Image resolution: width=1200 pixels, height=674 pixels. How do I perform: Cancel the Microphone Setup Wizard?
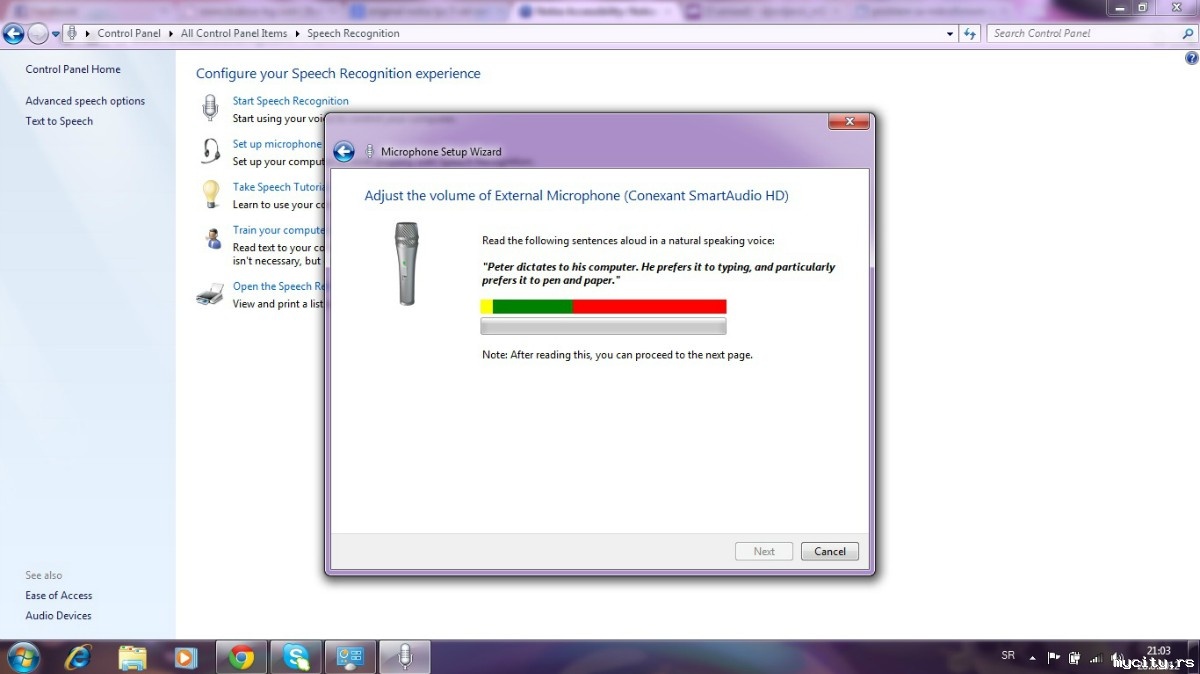coord(830,551)
